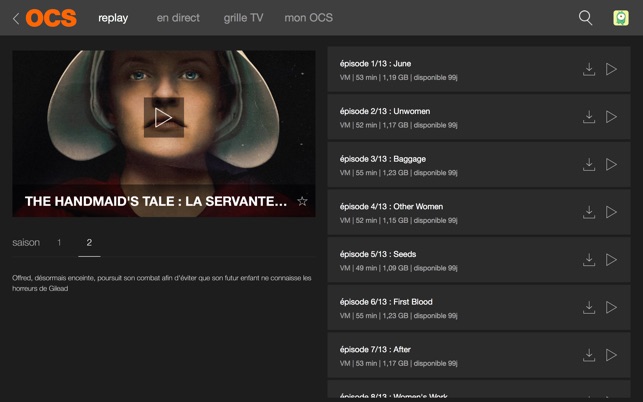The image size is (643, 402).
Task: Download episode 5/13 Seeds
Action: coord(589,260)
